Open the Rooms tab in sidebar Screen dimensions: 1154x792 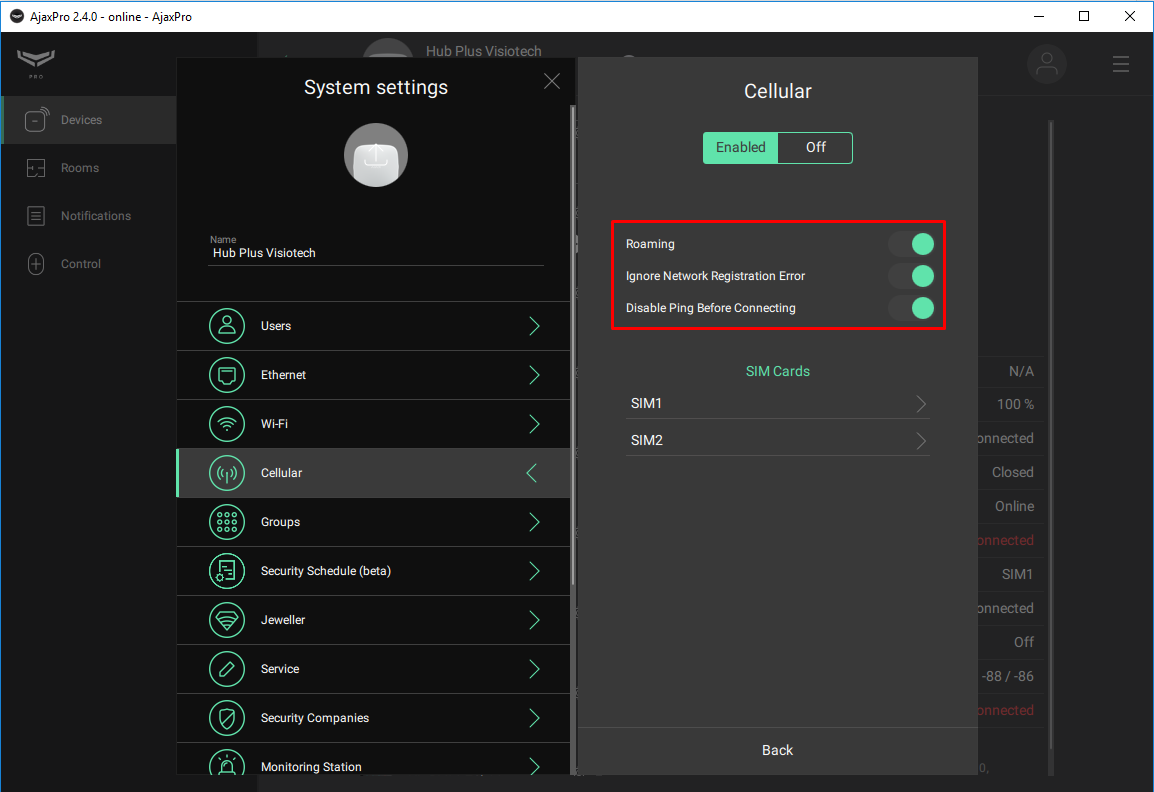pyautogui.click(x=79, y=168)
